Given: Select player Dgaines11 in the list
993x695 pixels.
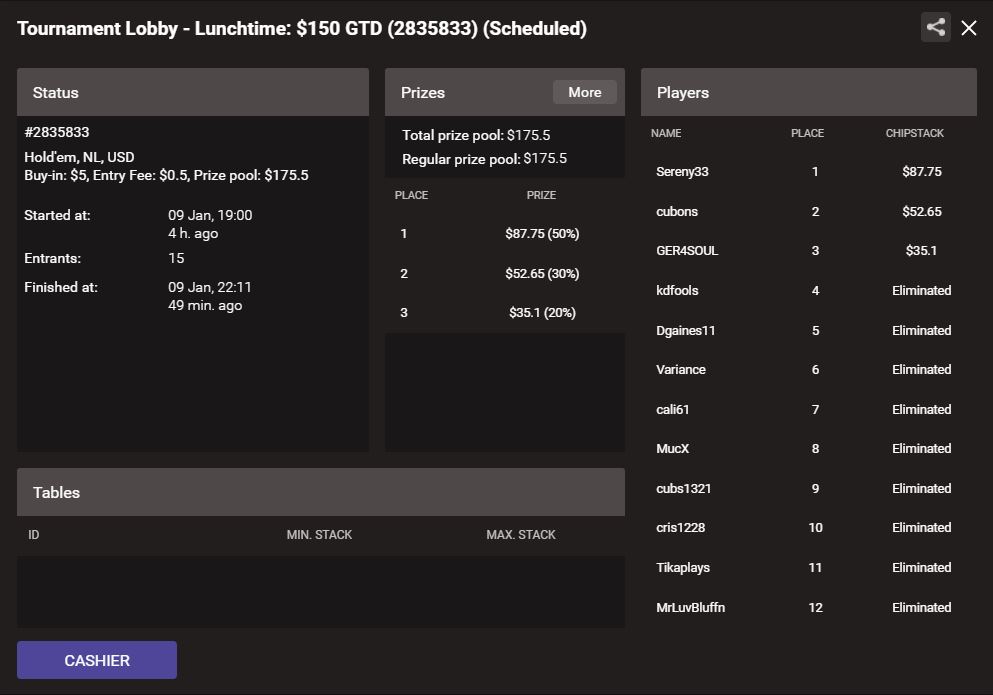Looking at the screenshot, I should tap(809, 331).
